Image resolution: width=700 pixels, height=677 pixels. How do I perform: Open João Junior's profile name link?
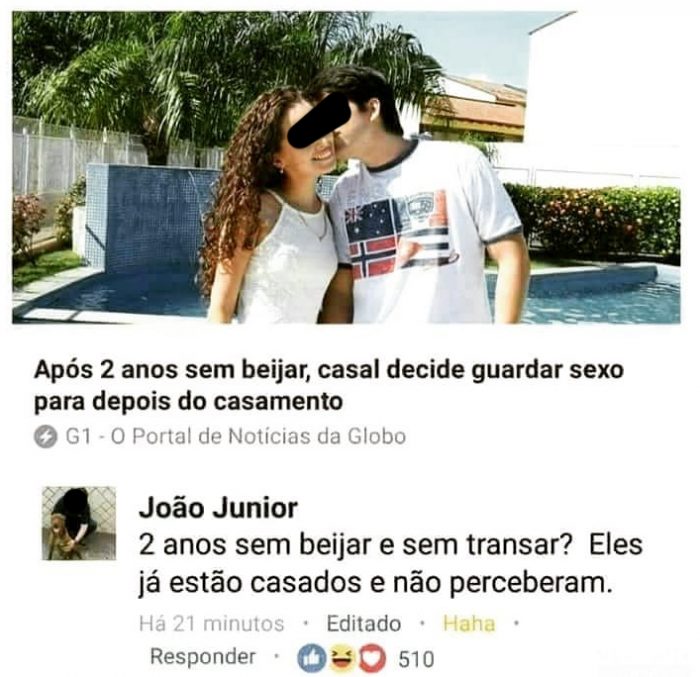tap(218, 508)
